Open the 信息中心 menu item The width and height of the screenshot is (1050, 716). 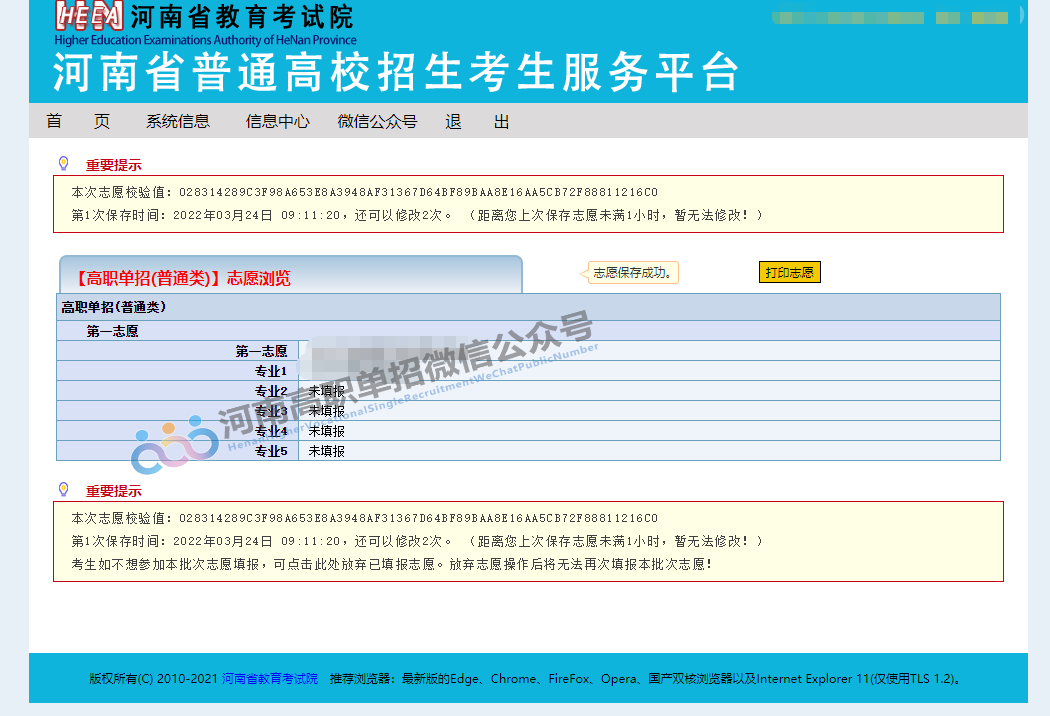[x=278, y=121]
